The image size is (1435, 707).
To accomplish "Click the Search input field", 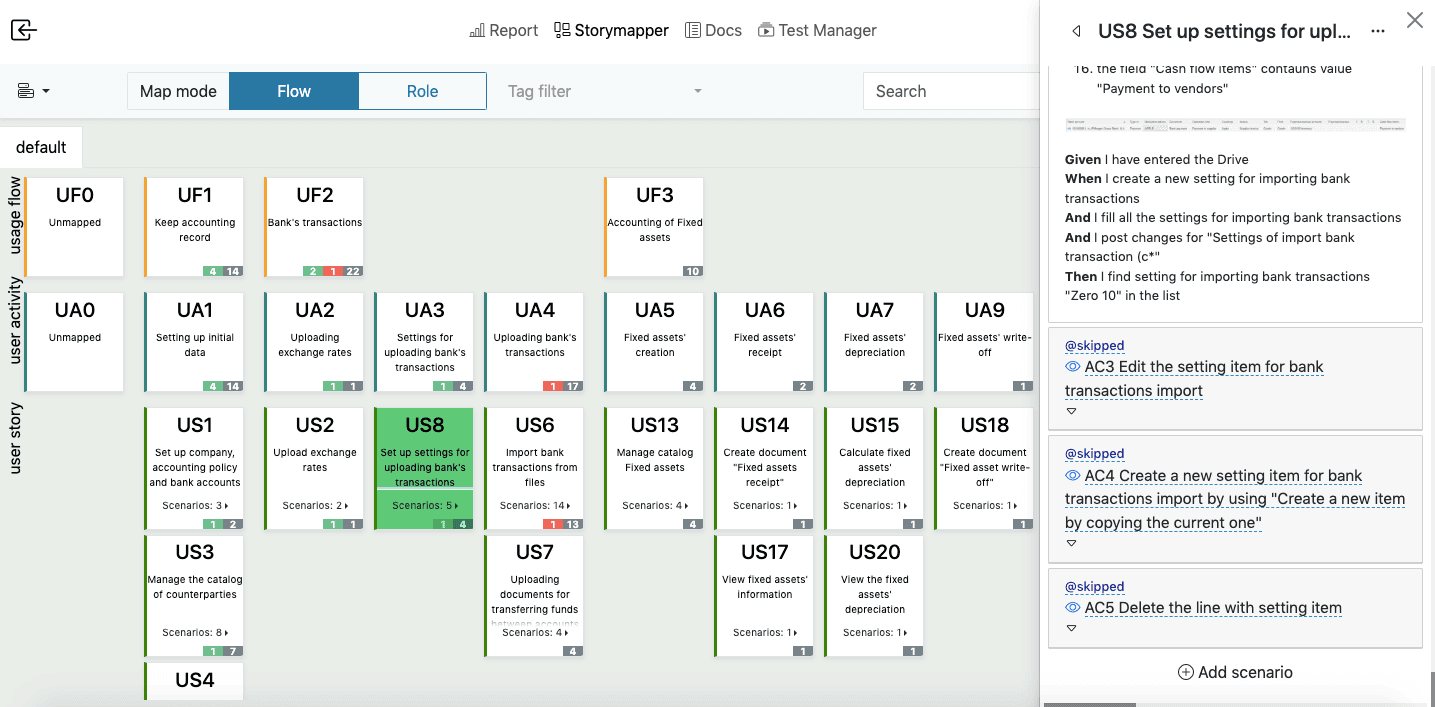I will coord(951,91).
